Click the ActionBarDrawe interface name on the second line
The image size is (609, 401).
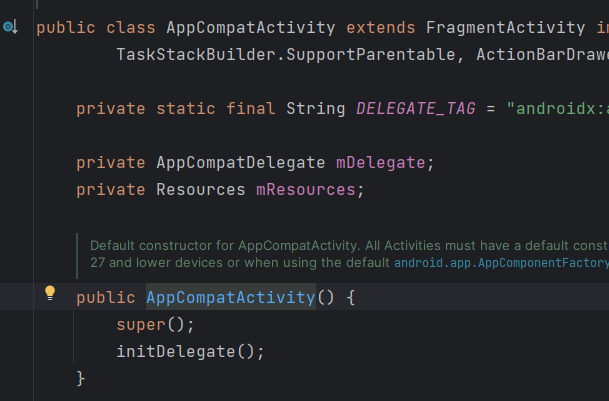tap(543, 55)
